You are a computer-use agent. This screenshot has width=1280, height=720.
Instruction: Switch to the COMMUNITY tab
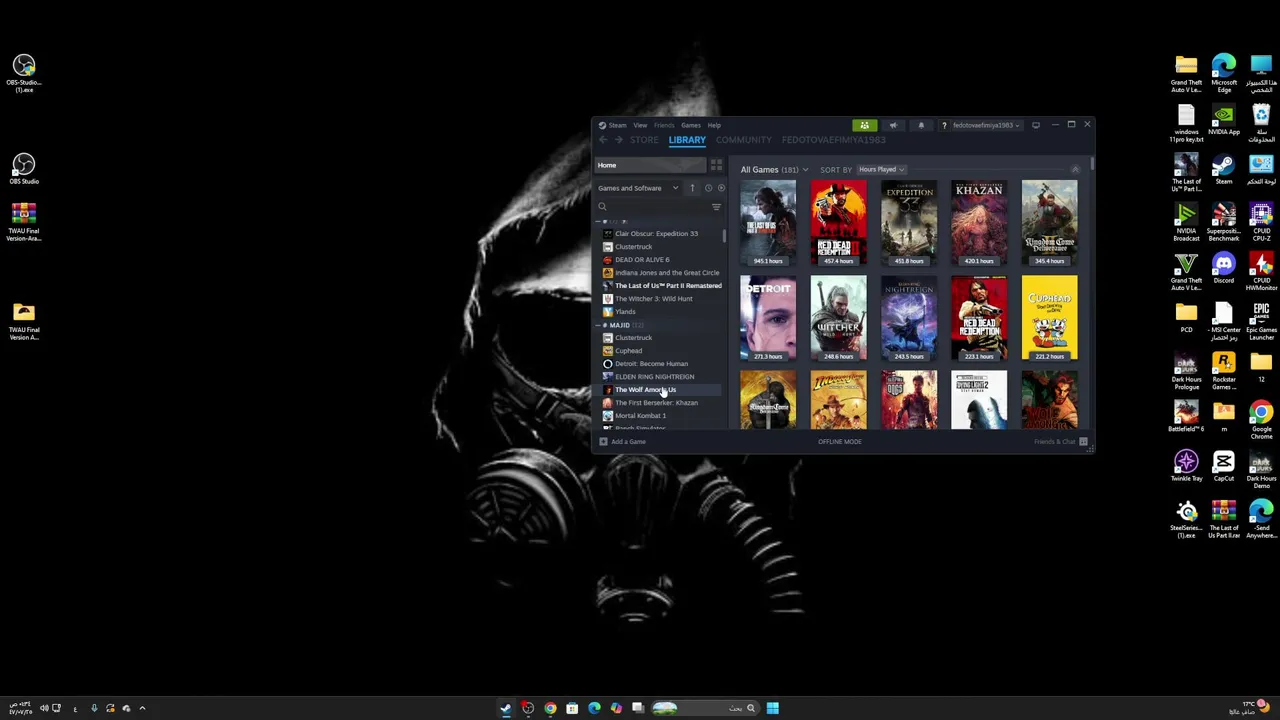(743, 140)
